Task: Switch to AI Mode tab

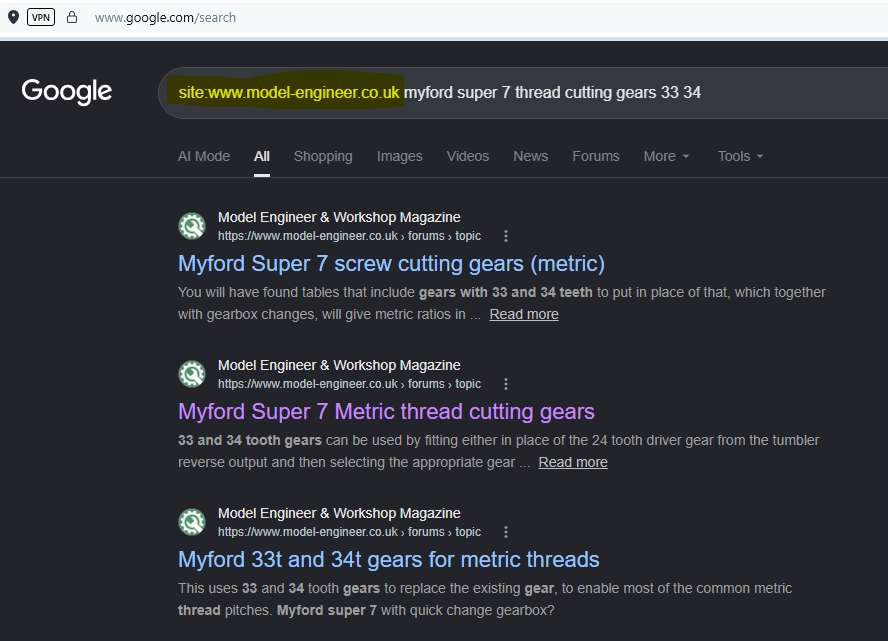Action: pyautogui.click(x=204, y=156)
